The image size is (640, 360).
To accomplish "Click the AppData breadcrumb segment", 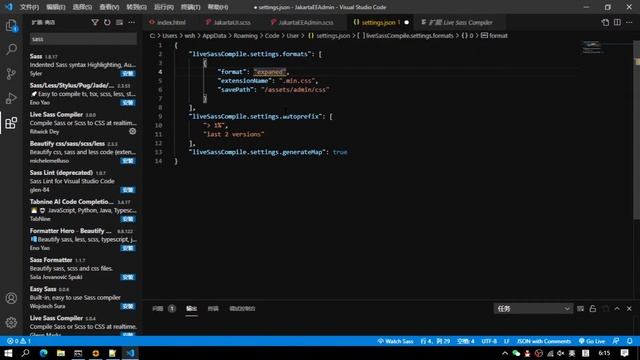I will (214, 36).
